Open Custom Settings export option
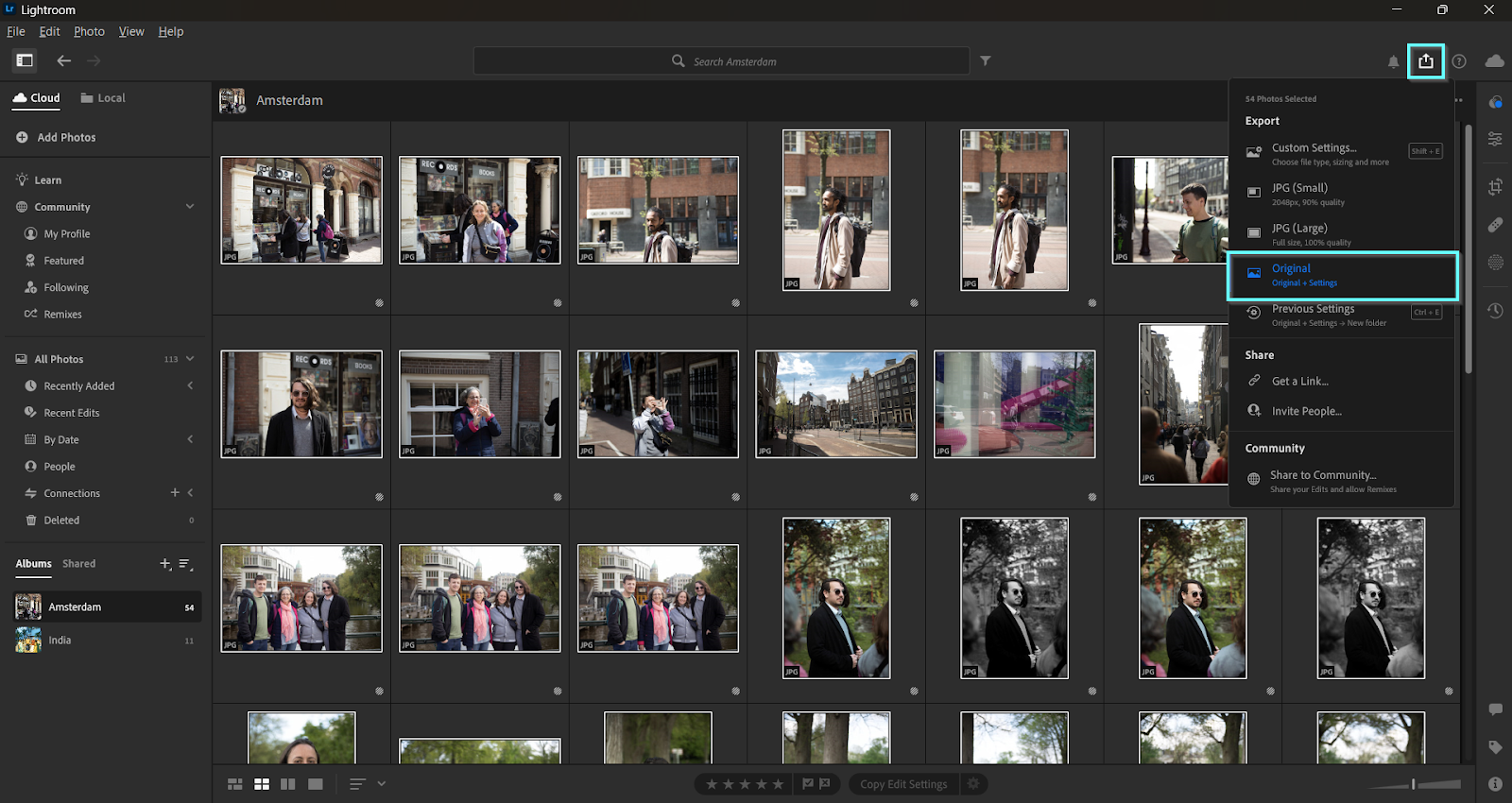Viewport: 1512px width, 803px height. pos(1342,153)
